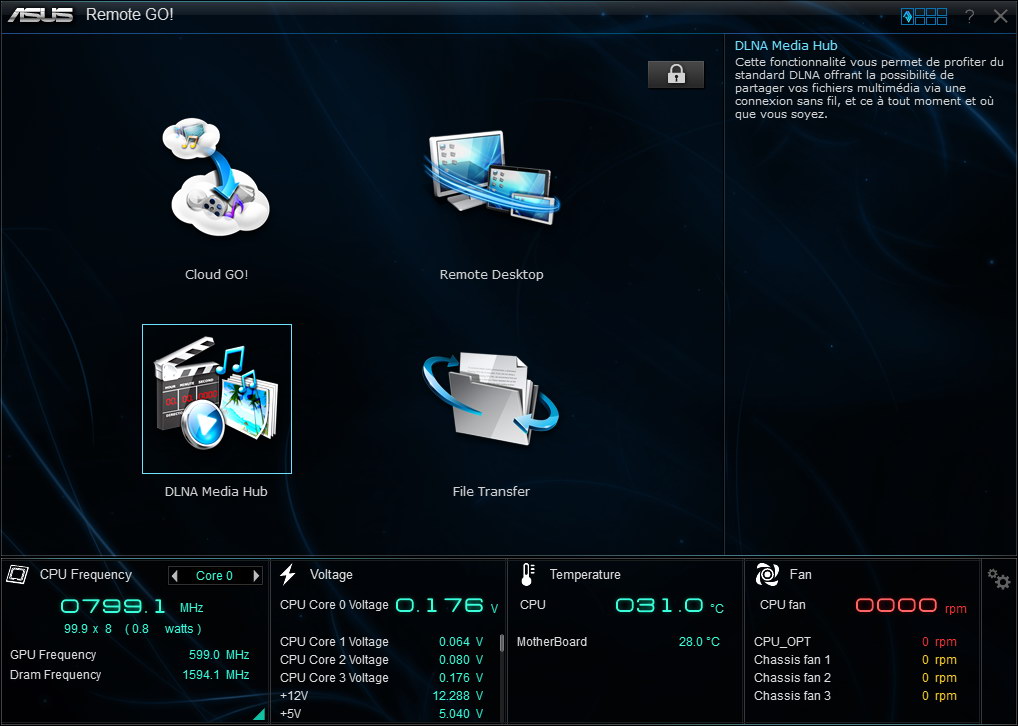This screenshot has height=726, width=1018.
Task: Select next CPU core with right arrow
Action: 256,575
